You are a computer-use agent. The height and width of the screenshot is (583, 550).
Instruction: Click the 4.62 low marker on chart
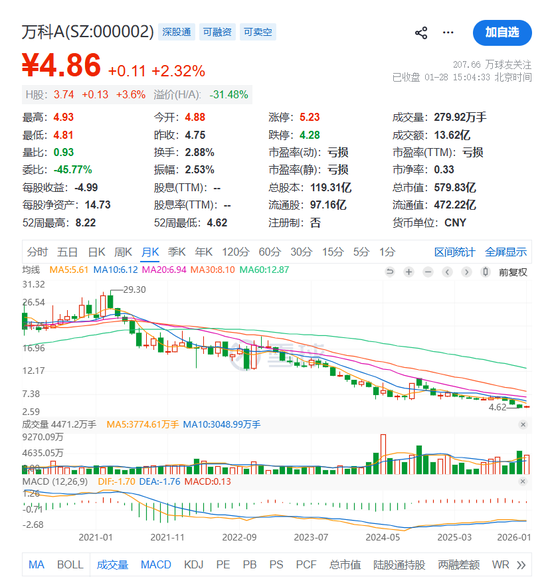[x=498, y=407]
